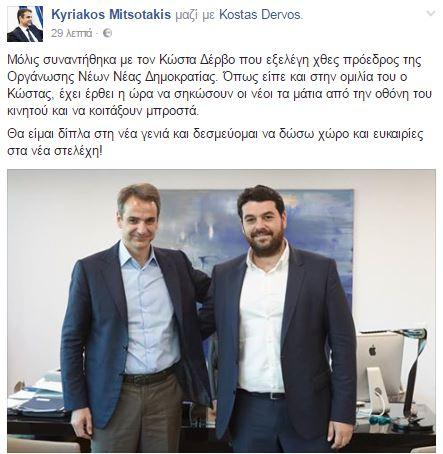Click the man in light blue shirt
The width and height of the screenshot is (443, 454).
point(136,317)
